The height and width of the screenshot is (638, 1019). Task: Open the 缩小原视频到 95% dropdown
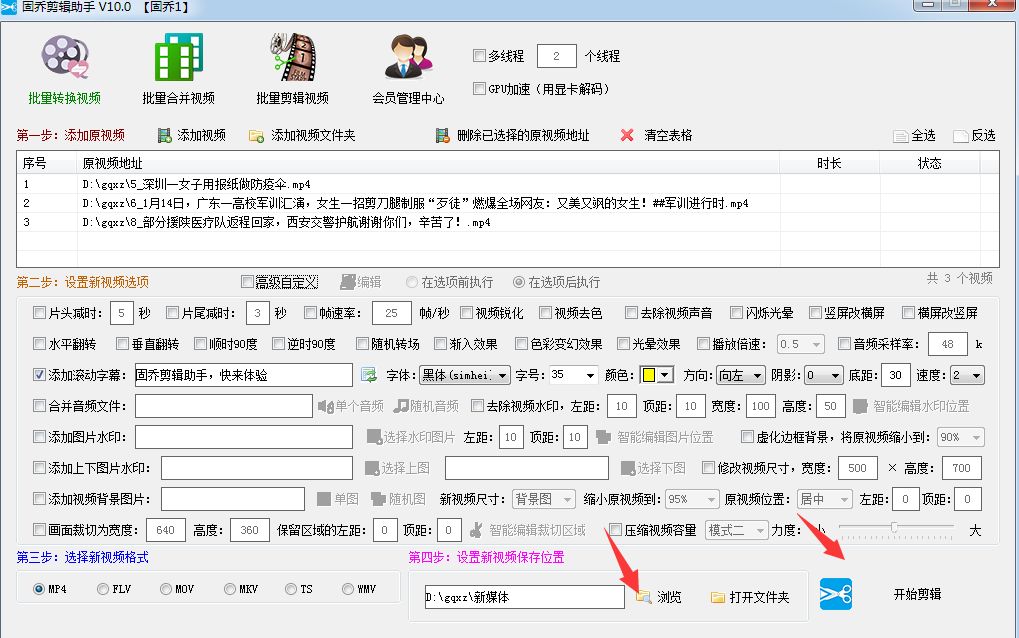point(692,499)
